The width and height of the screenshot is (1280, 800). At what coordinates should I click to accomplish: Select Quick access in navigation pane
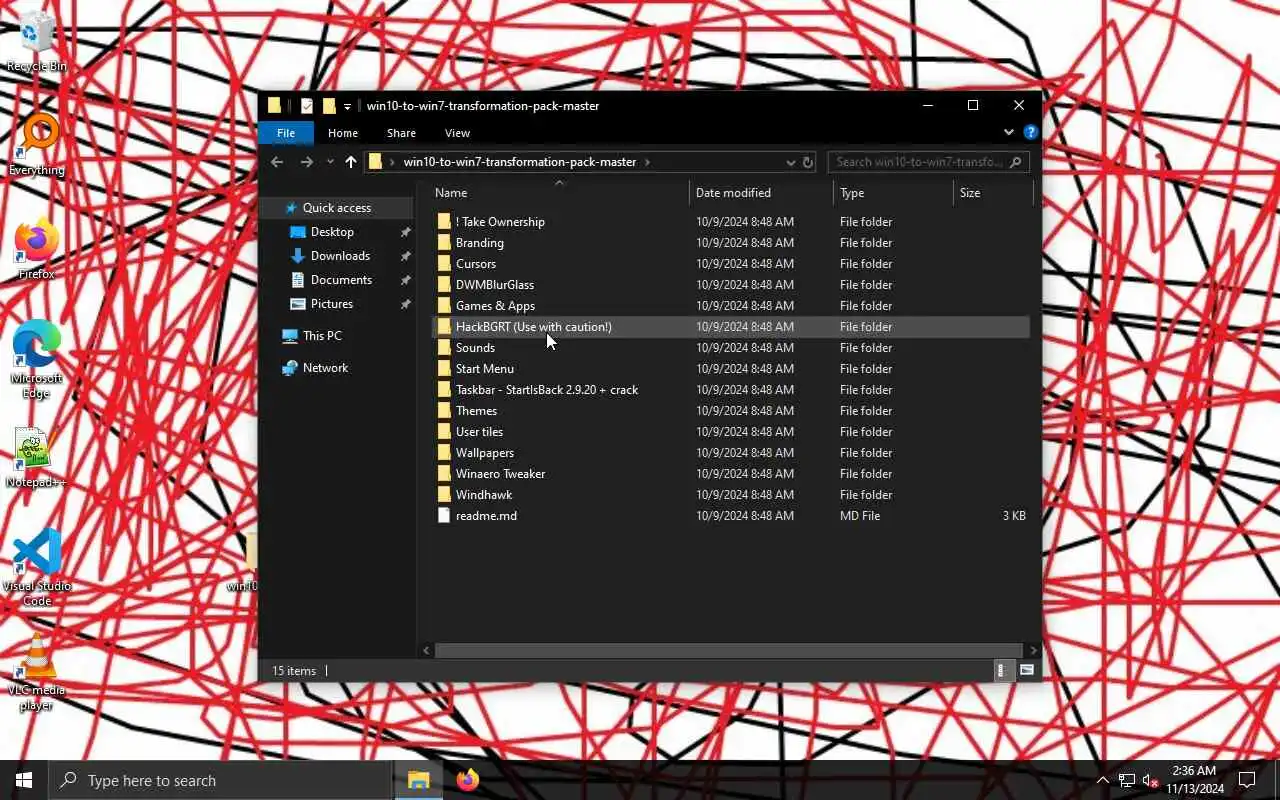tap(337, 208)
